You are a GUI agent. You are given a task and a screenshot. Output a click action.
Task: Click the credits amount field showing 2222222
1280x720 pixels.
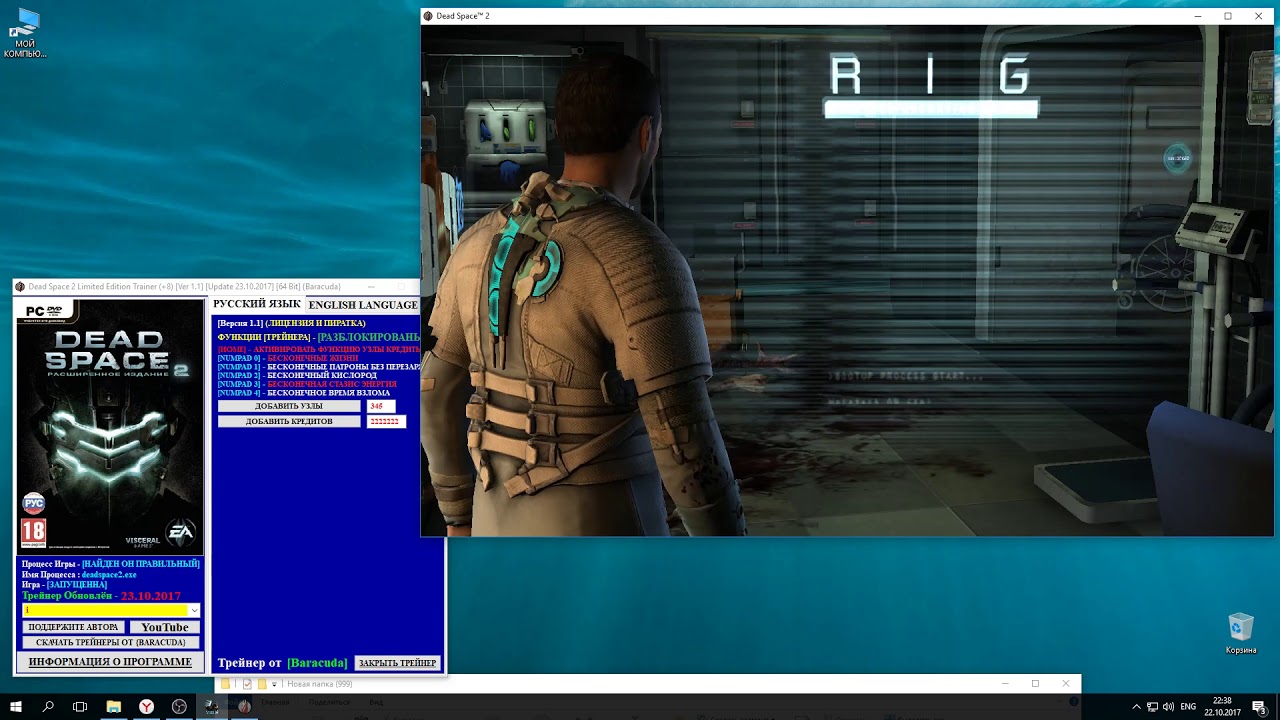click(x=386, y=421)
